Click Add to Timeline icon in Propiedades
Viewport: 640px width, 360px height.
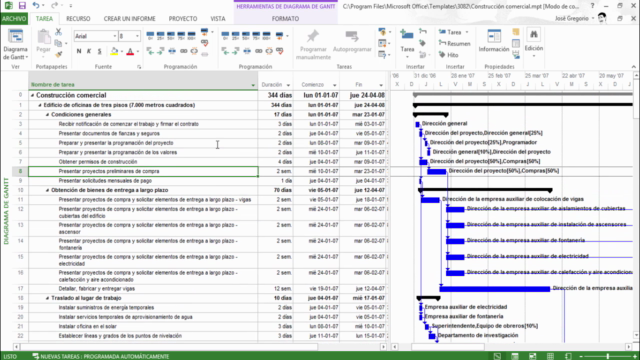516,54
